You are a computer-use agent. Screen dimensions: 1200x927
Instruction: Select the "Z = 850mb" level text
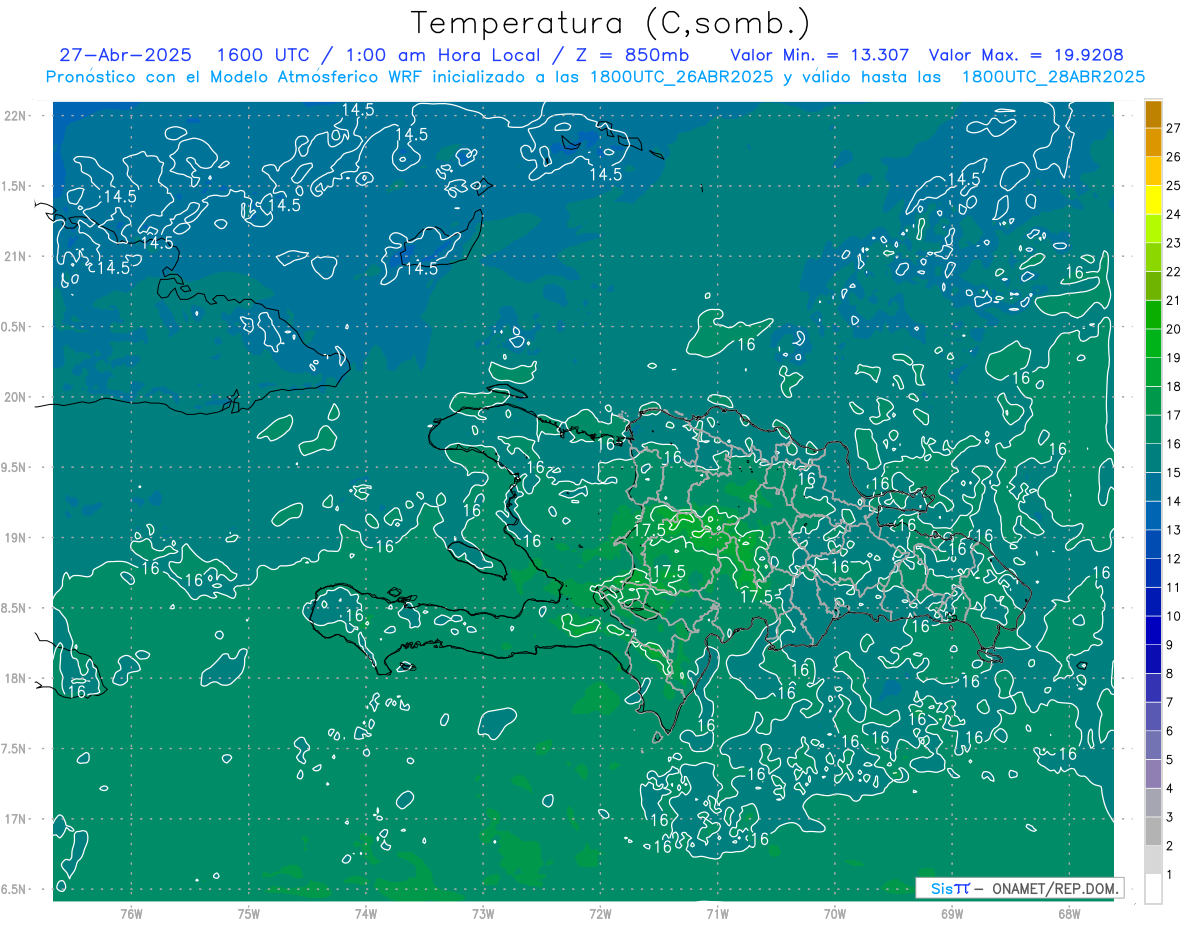click(x=631, y=55)
